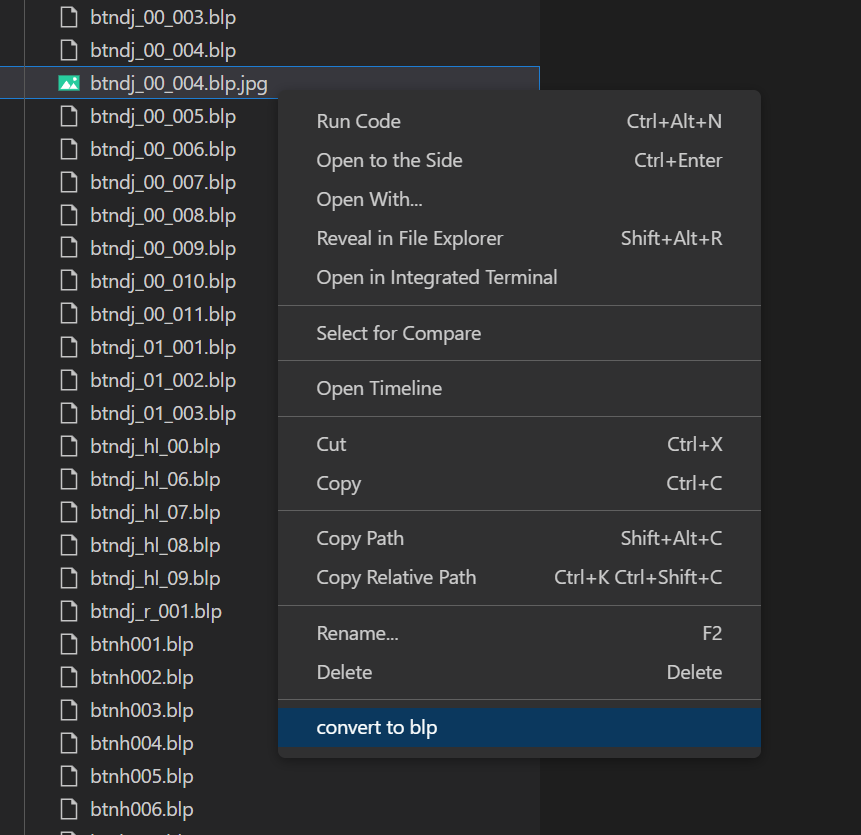This screenshot has height=835, width=861.
Task: Click the file icon beside btndj_hl_00.blp
Action: click(69, 446)
